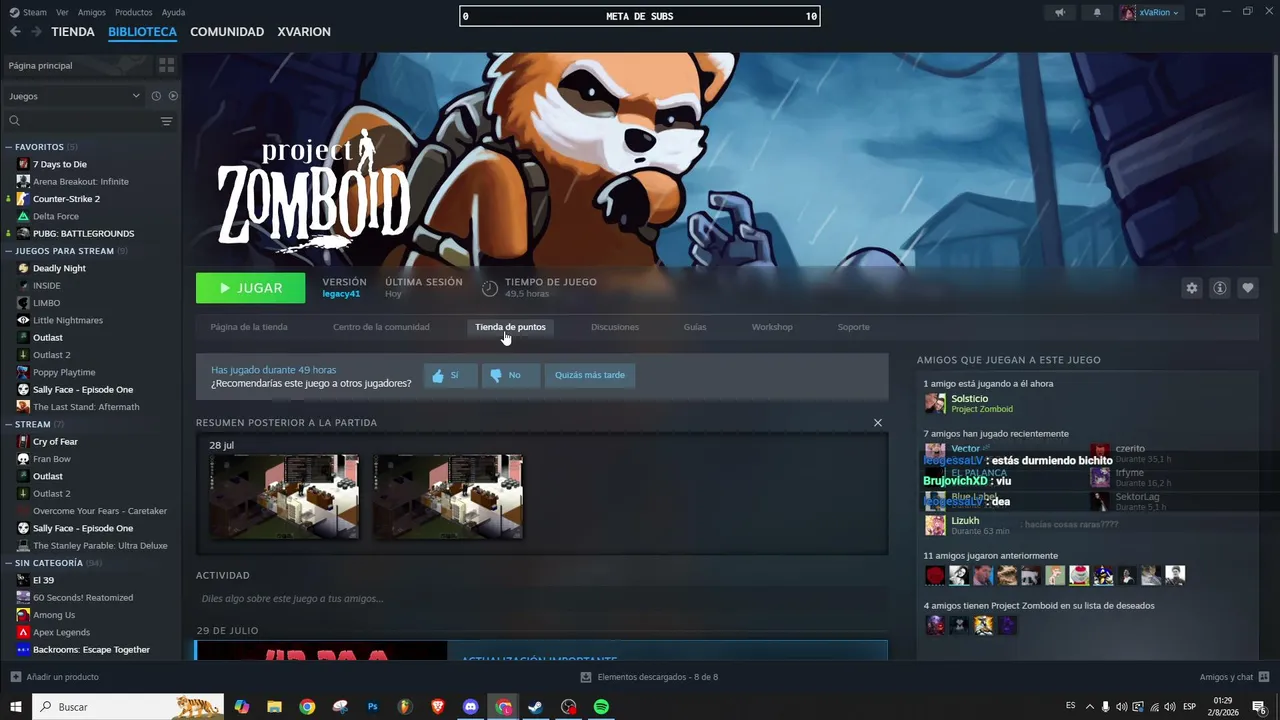Open the XVARION profile section

pos(304,32)
